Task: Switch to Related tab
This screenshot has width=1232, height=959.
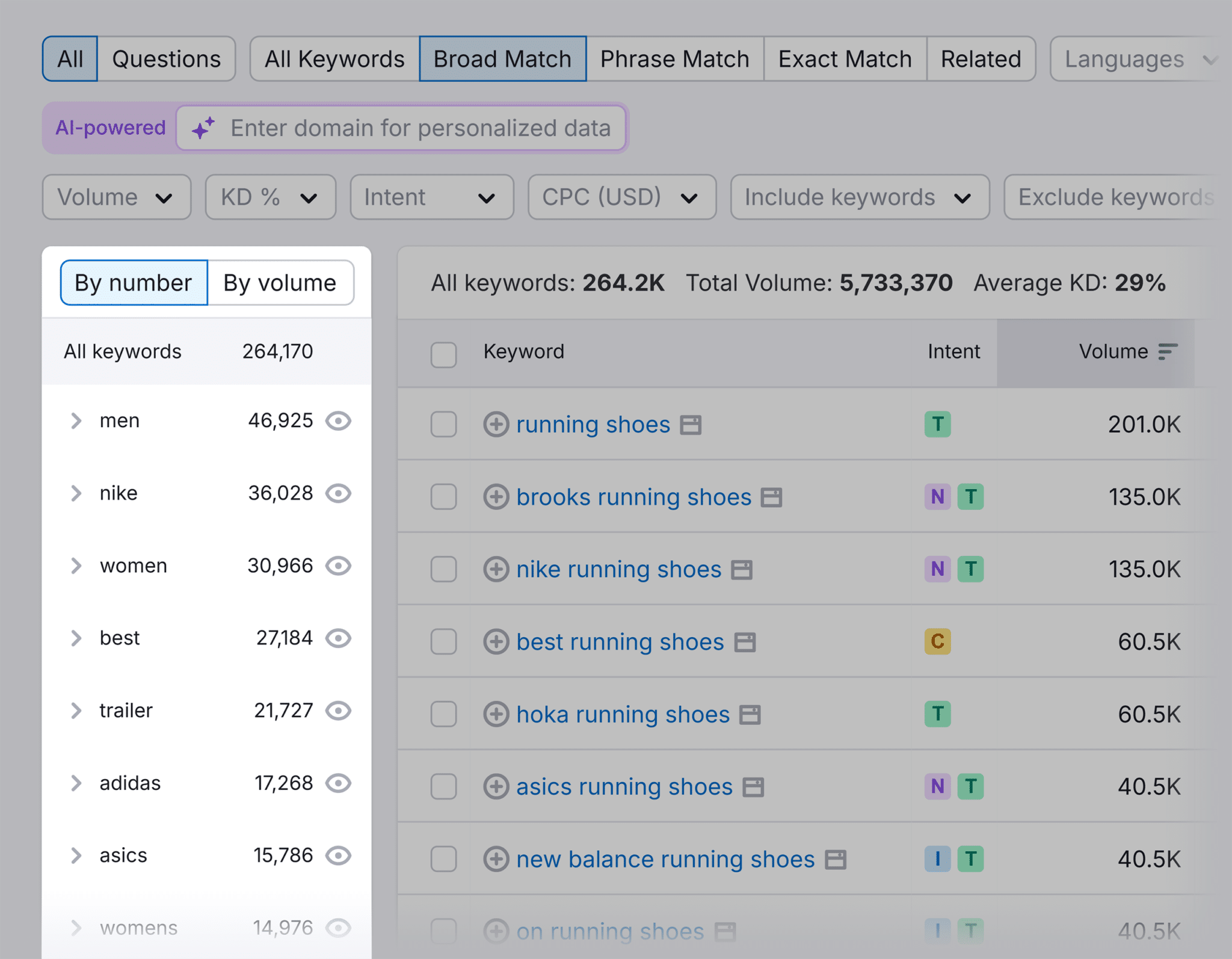Action: [981, 59]
